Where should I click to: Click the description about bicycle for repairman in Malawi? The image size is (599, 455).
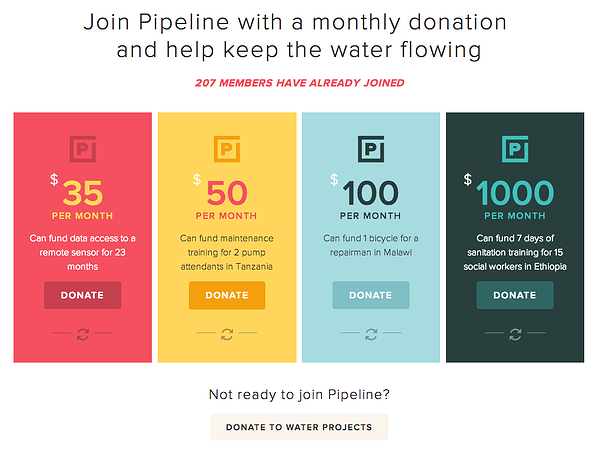pos(371,245)
